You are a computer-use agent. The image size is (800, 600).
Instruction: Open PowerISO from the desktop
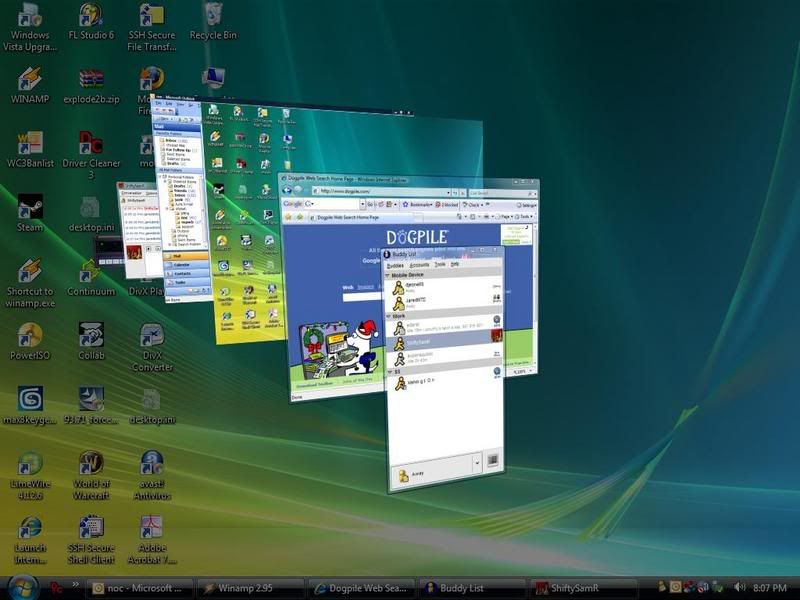(30, 342)
